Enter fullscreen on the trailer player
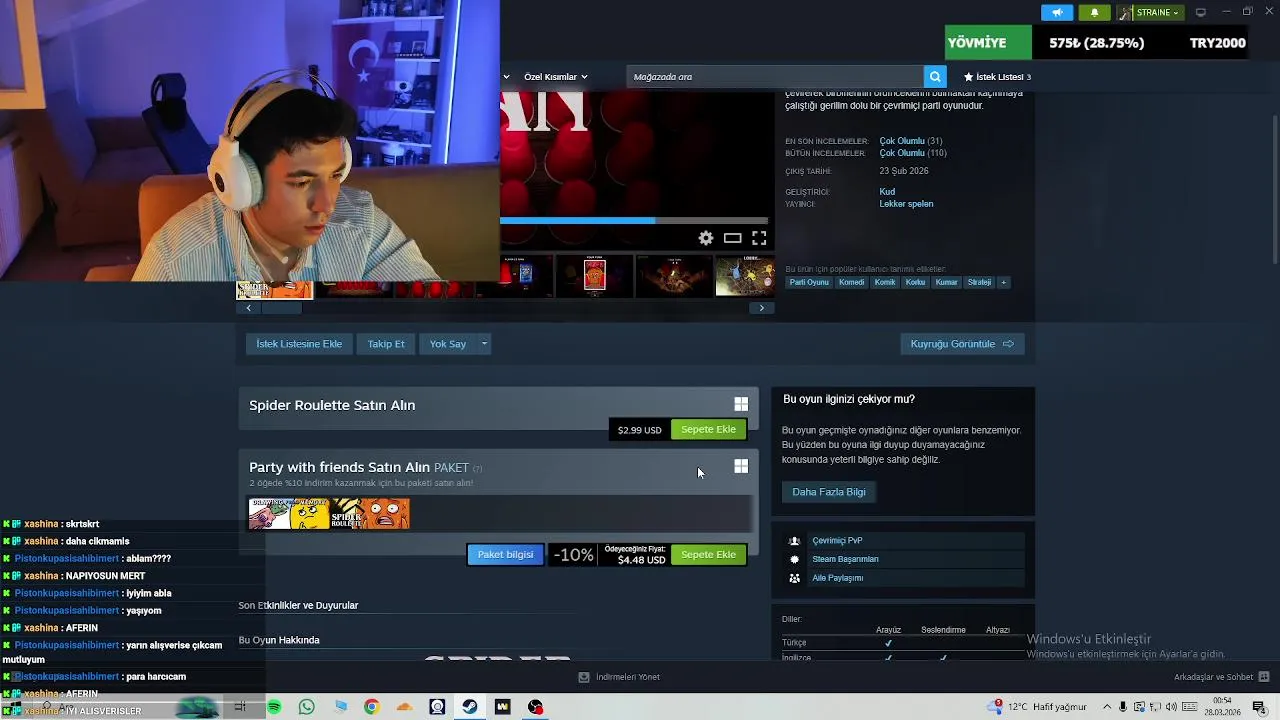Viewport: 1280px width, 720px height. [x=759, y=238]
